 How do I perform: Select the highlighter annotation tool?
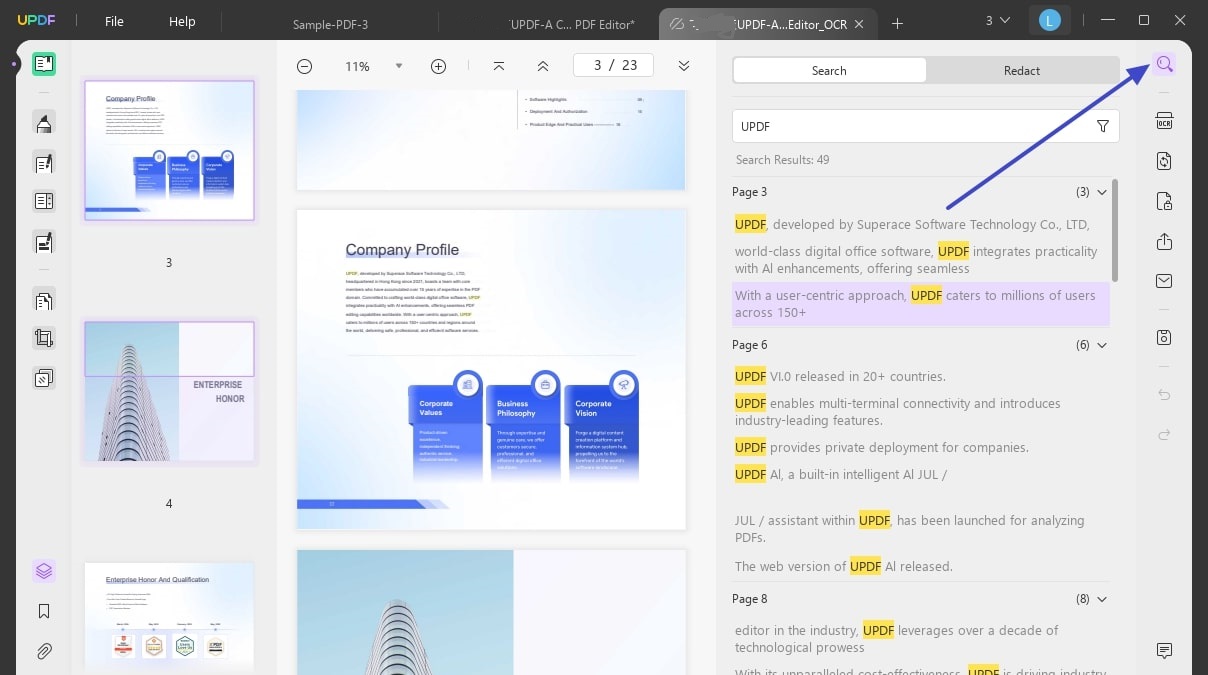[43, 122]
